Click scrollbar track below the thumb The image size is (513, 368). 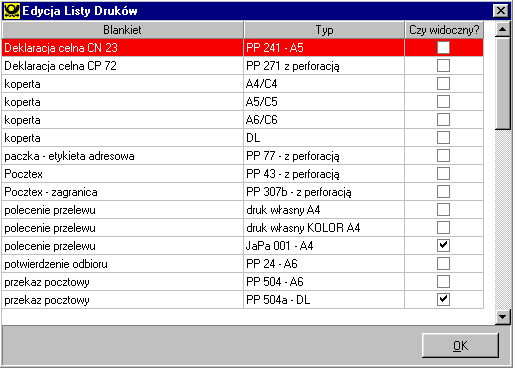(x=502, y=220)
